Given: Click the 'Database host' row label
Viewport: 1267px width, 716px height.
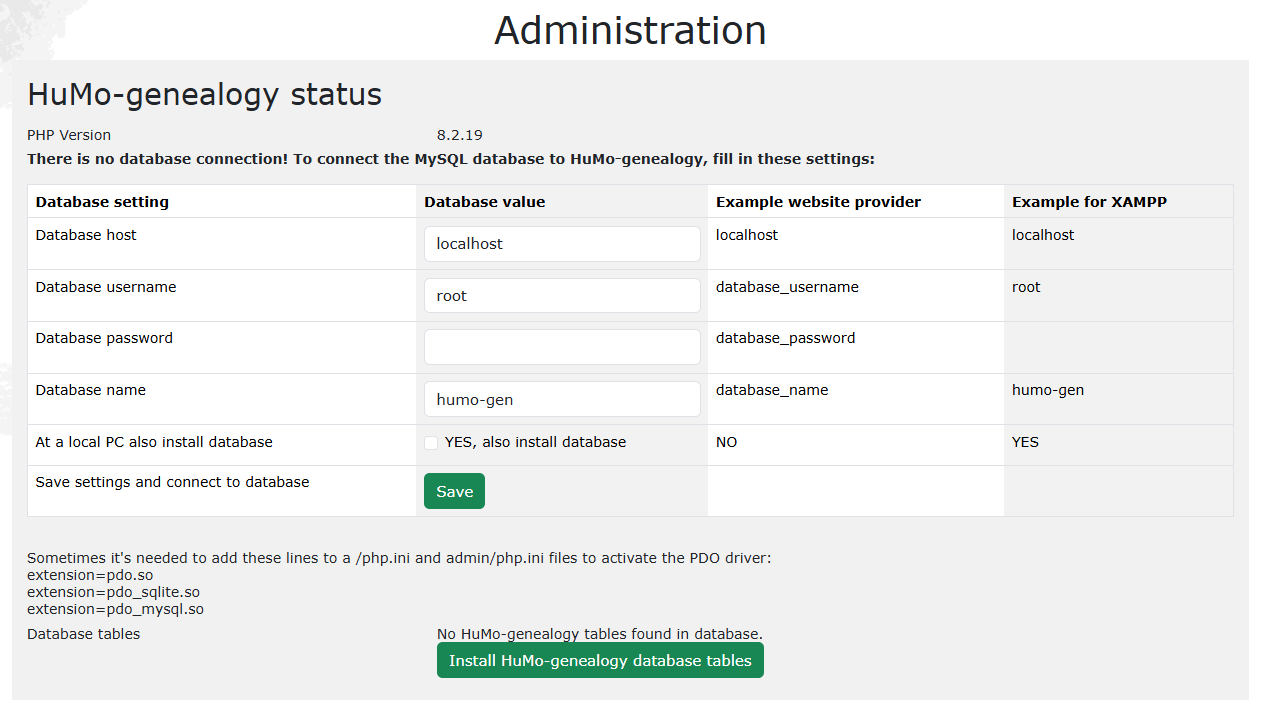Looking at the screenshot, I should (86, 235).
